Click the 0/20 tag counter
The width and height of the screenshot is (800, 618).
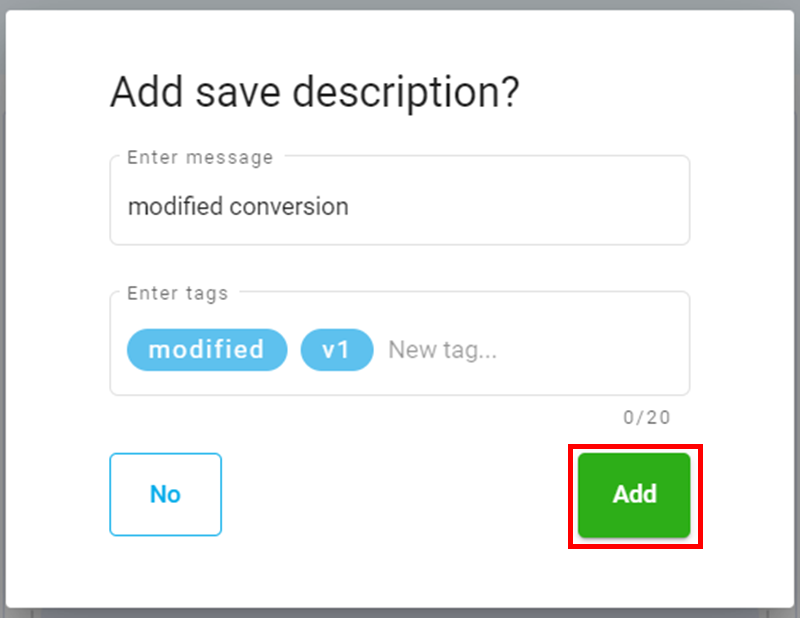pyautogui.click(x=646, y=417)
